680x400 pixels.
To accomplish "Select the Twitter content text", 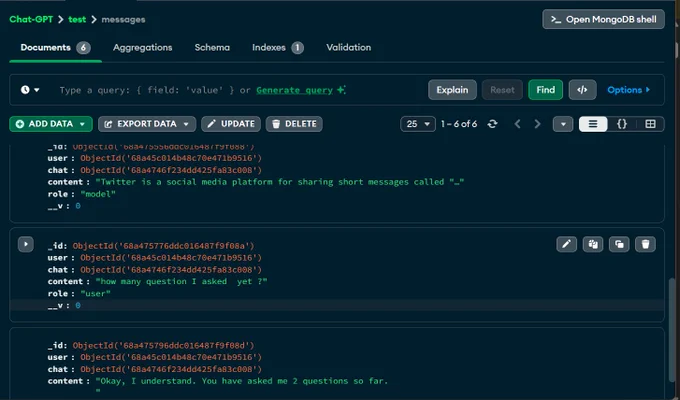I will (x=280, y=182).
